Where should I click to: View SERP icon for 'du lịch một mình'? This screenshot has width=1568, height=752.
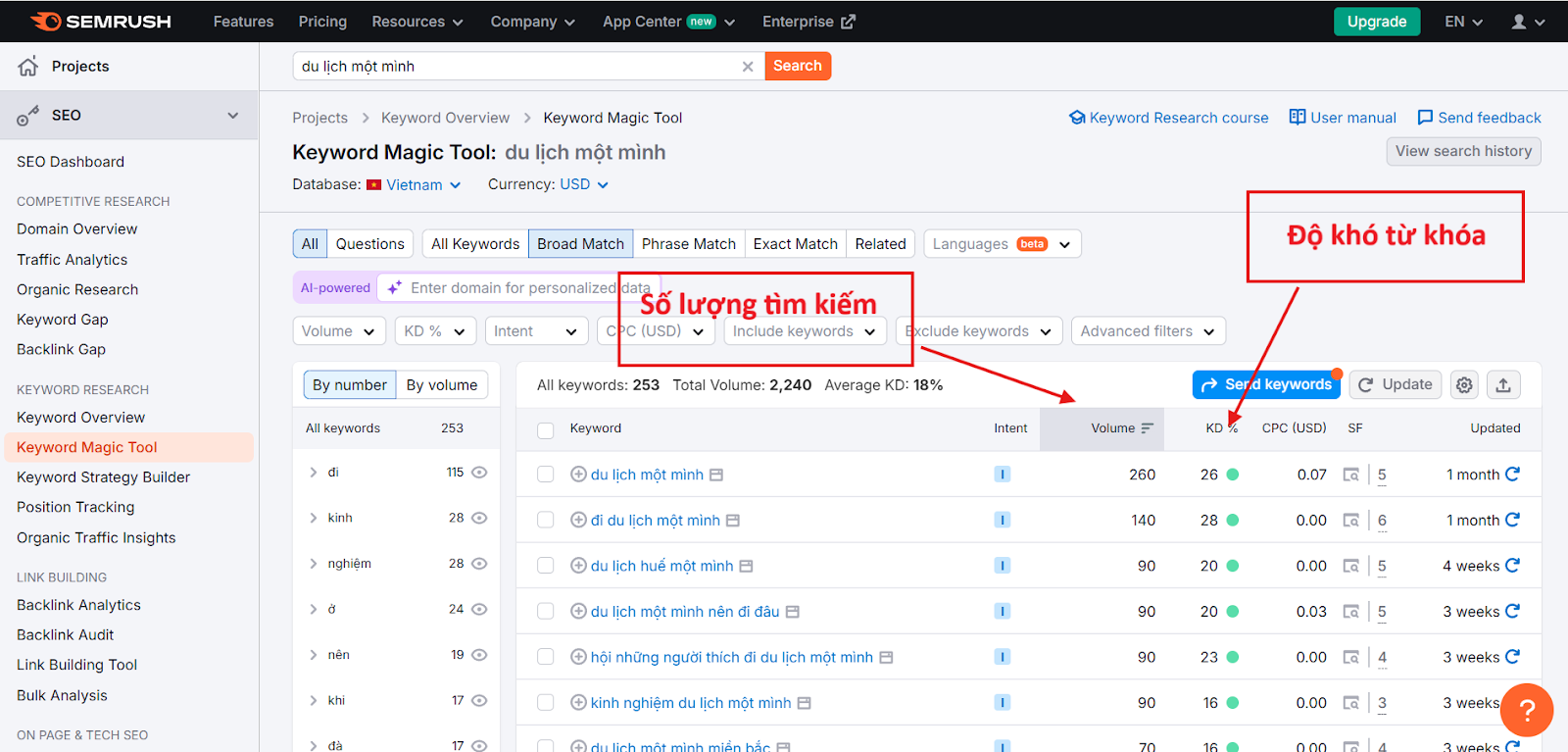click(x=1350, y=475)
